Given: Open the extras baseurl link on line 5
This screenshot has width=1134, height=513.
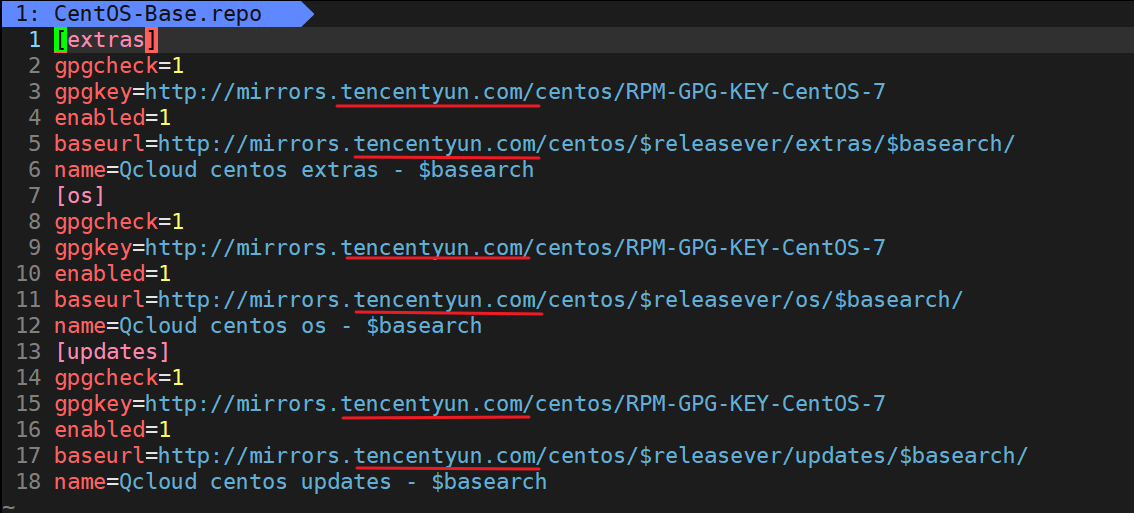Looking at the screenshot, I should 586,144.
